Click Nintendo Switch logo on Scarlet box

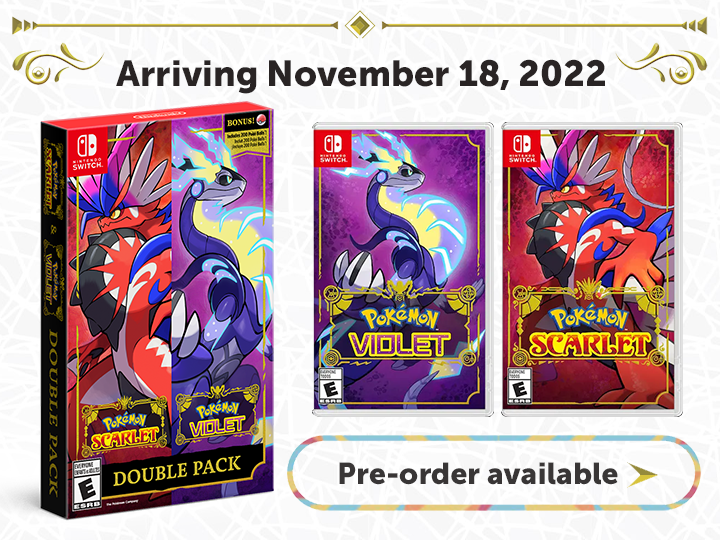pyautogui.click(x=522, y=148)
